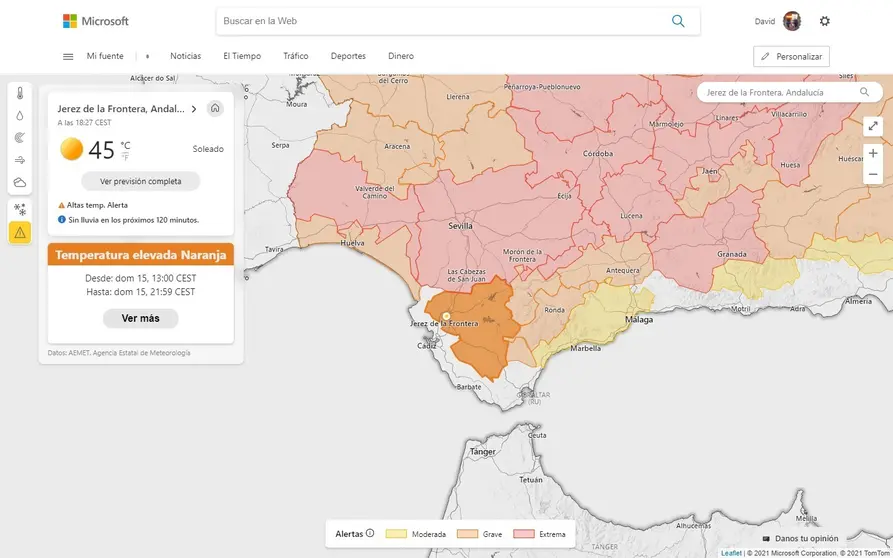
Task: Open the El Tiempo tab
Action: 242,56
